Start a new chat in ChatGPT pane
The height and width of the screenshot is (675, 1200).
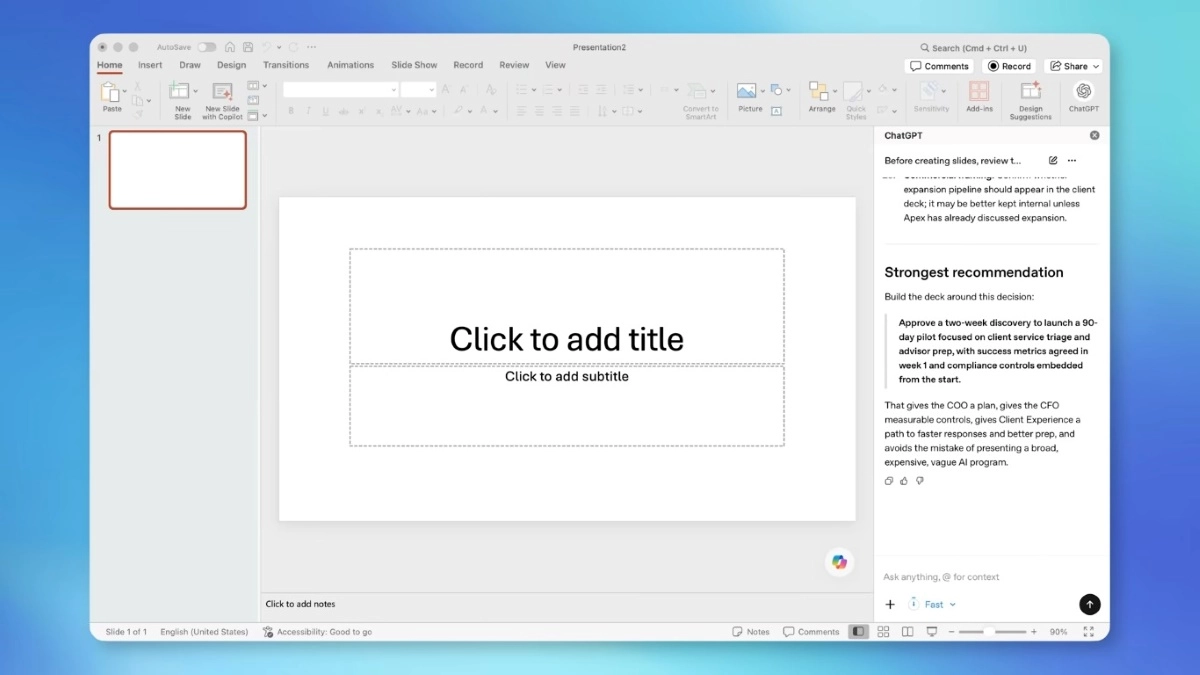1053,160
